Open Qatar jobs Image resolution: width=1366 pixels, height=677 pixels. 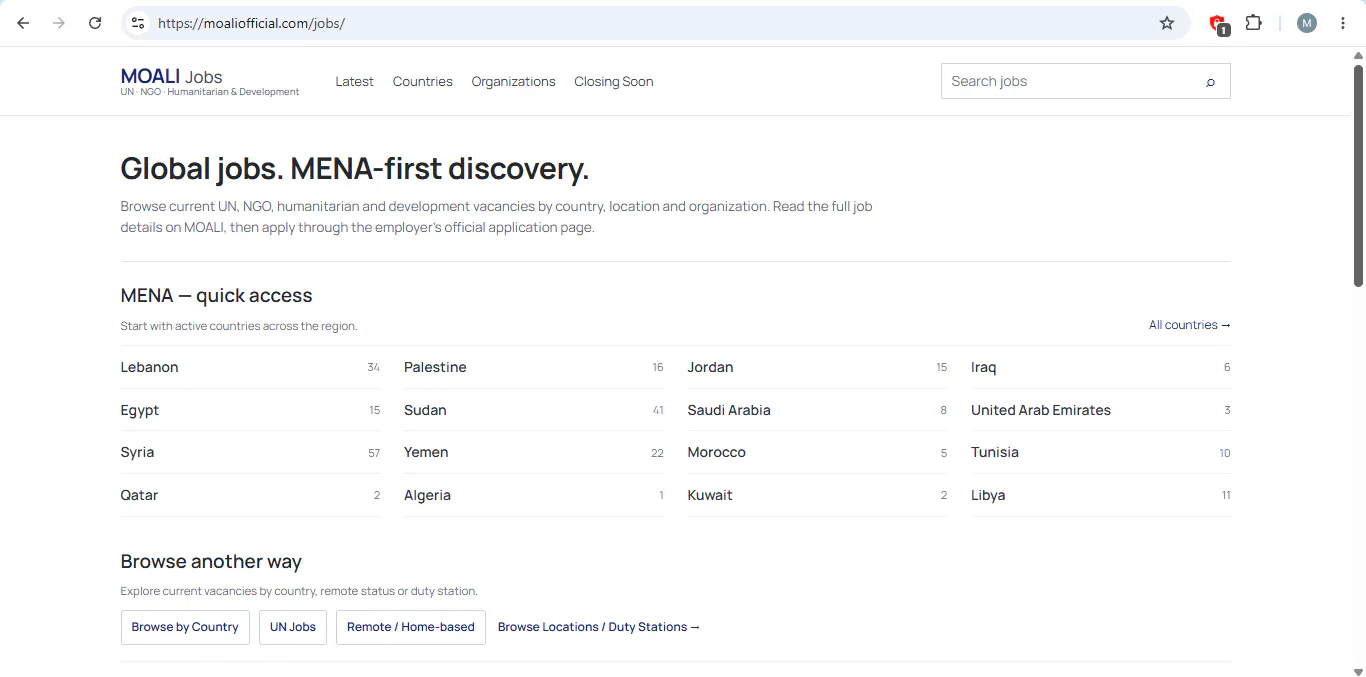pos(250,495)
